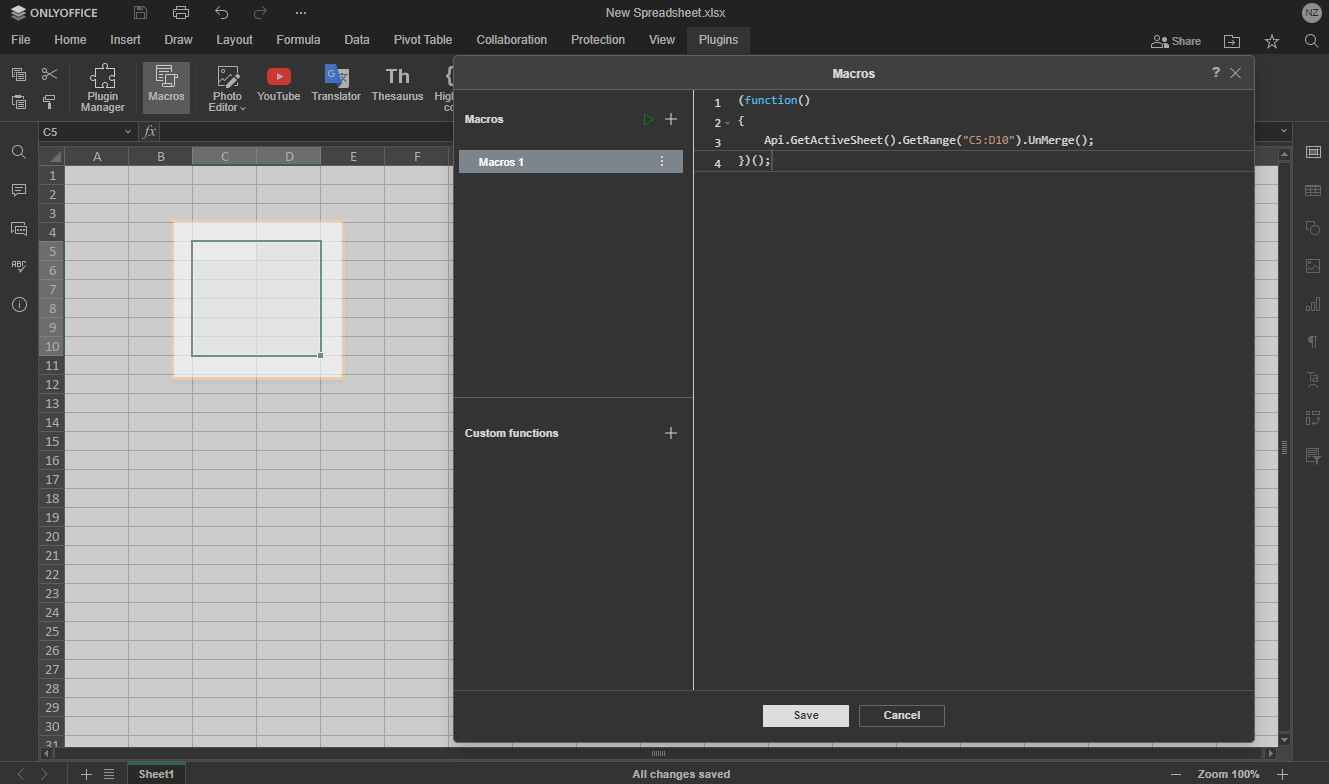Click the Macros toolbar button

pos(166,88)
